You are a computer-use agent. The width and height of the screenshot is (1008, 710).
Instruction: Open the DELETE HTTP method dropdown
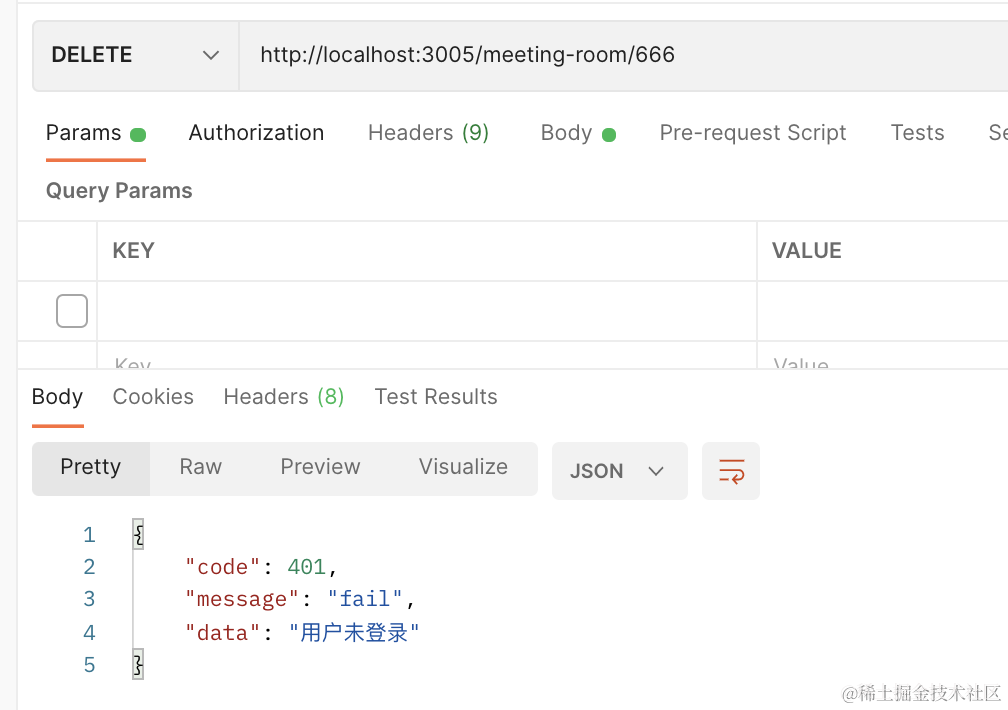click(x=135, y=55)
